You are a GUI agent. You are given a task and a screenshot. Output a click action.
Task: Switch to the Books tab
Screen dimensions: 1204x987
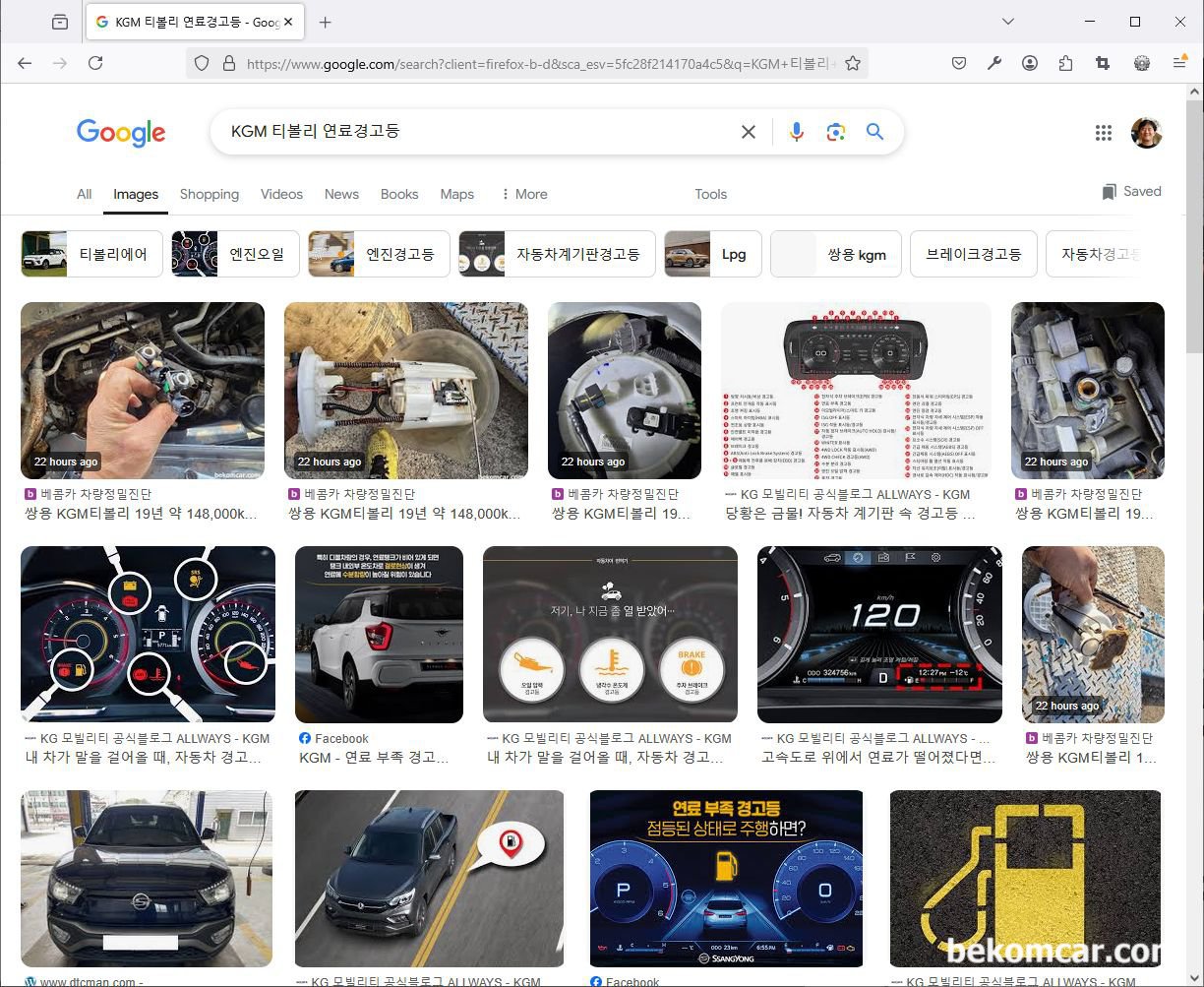point(399,194)
